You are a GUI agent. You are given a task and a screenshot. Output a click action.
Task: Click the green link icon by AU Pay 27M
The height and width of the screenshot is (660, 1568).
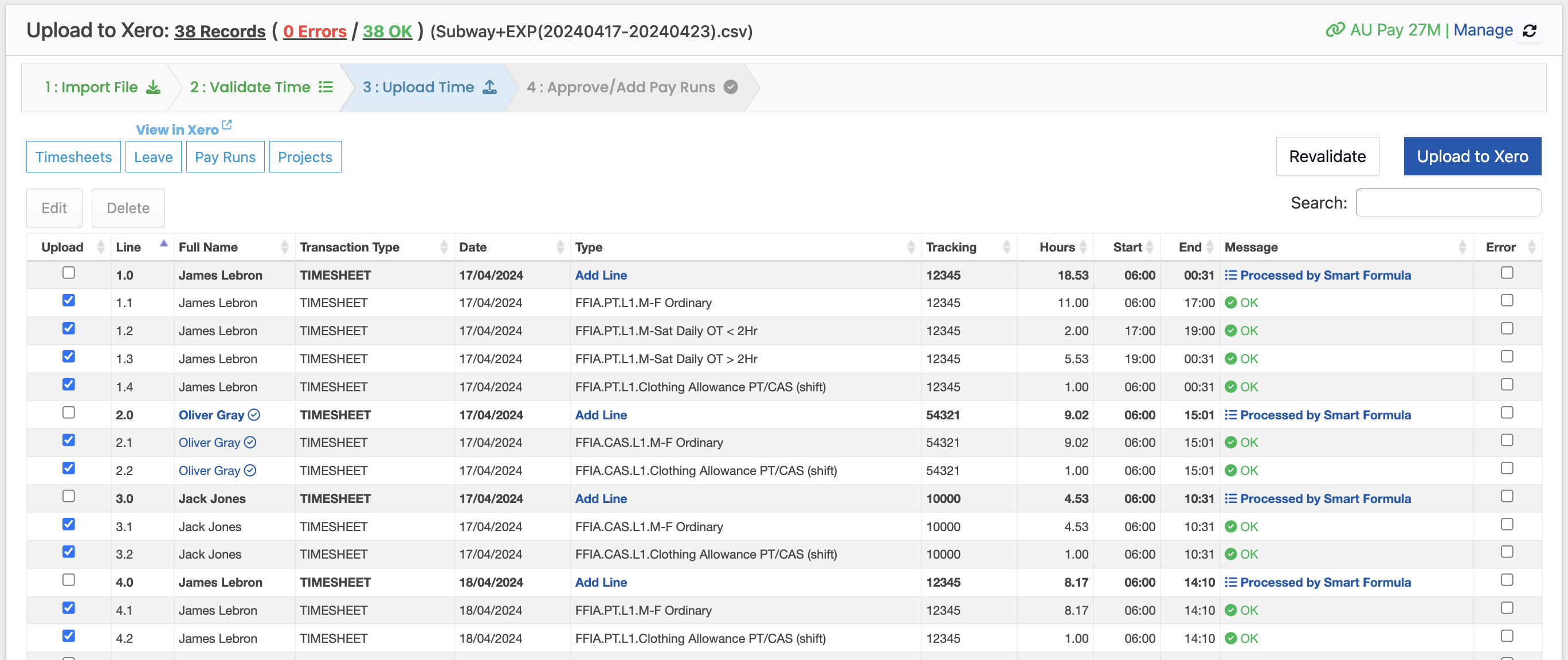point(1335,30)
